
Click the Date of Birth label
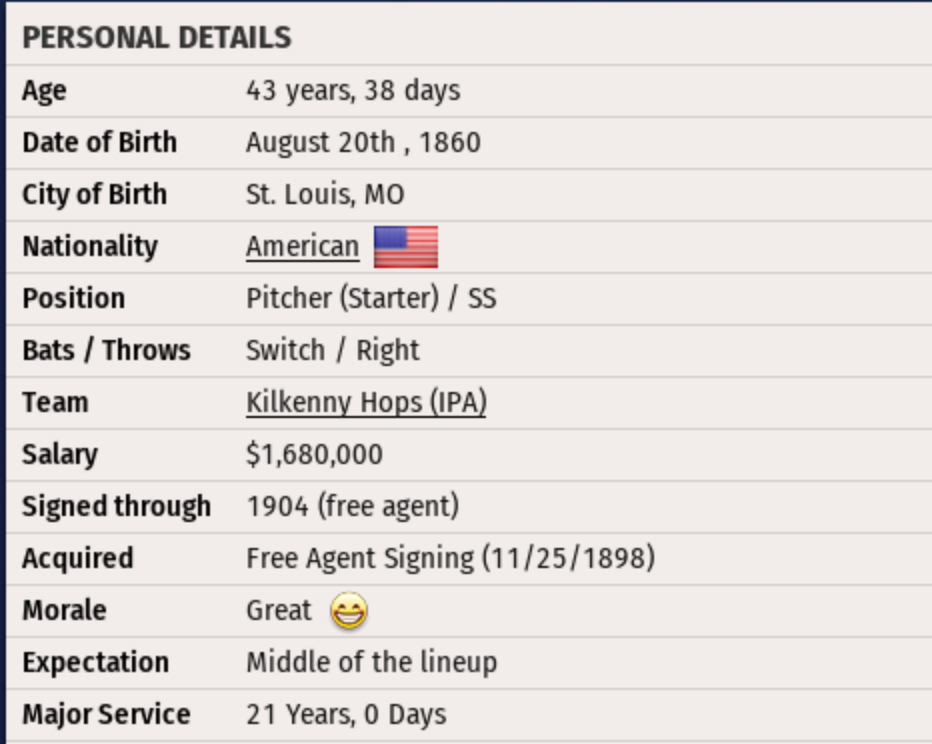point(99,143)
